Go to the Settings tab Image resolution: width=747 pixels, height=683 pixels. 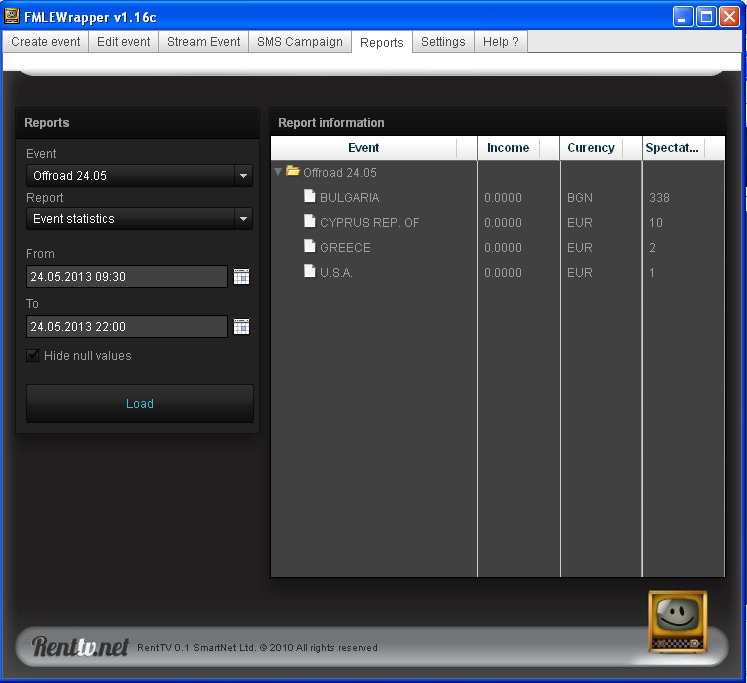443,42
